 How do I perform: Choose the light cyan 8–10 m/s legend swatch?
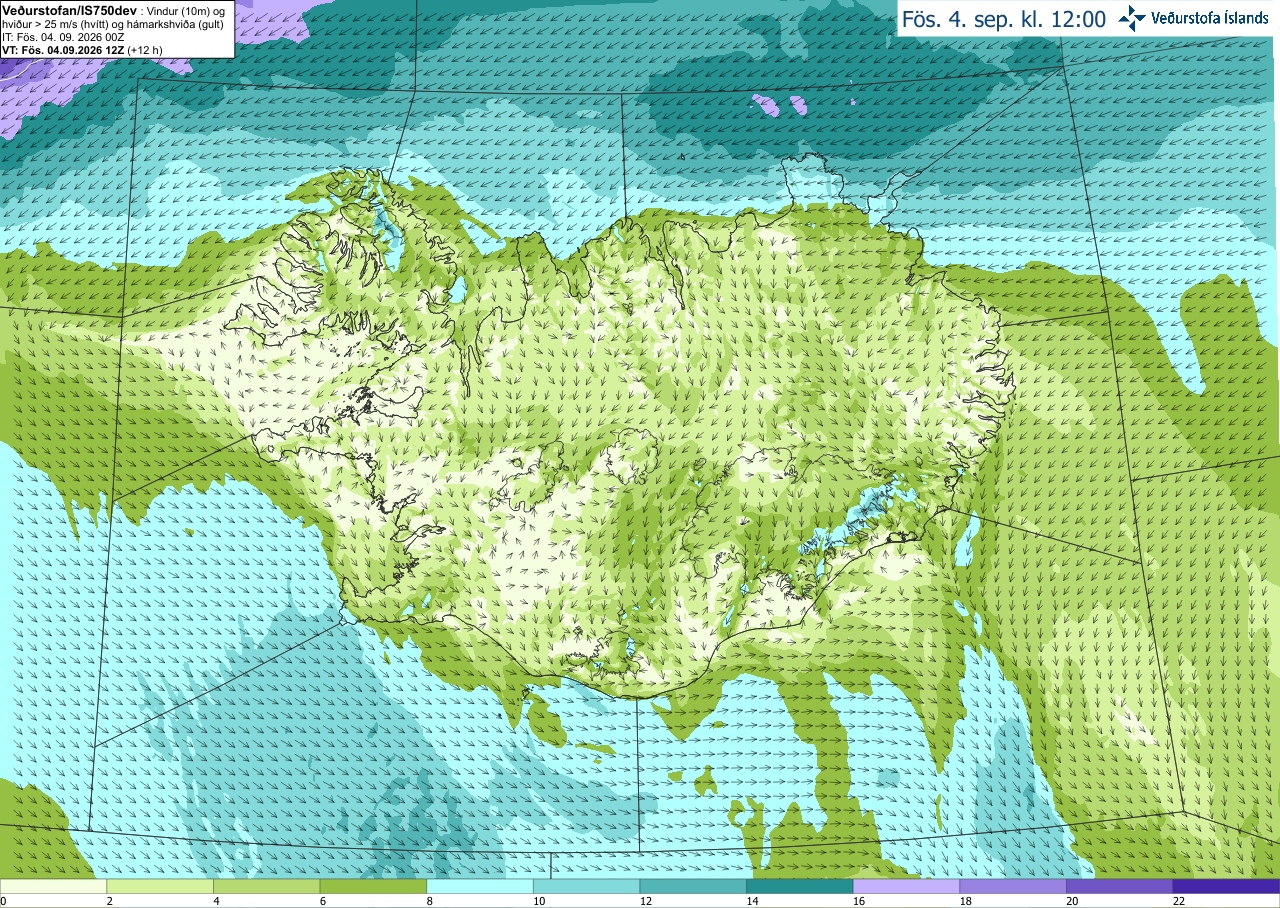click(x=480, y=886)
